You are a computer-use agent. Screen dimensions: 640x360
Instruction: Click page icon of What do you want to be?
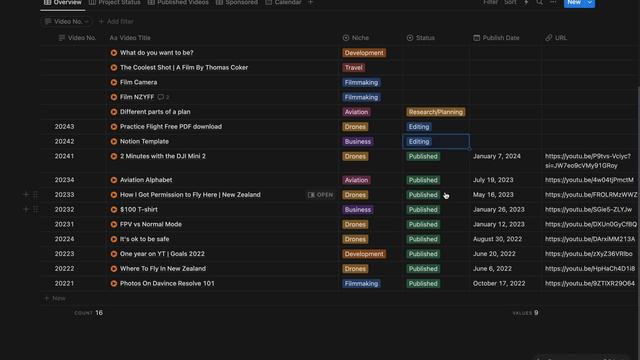click(114, 53)
